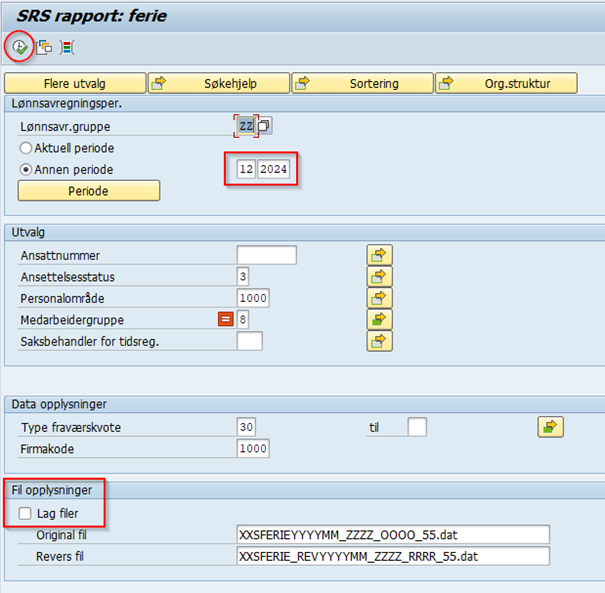Image resolution: width=605 pixels, height=593 pixels.
Task: Select Aktuell periode radio button
Action: point(25,148)
